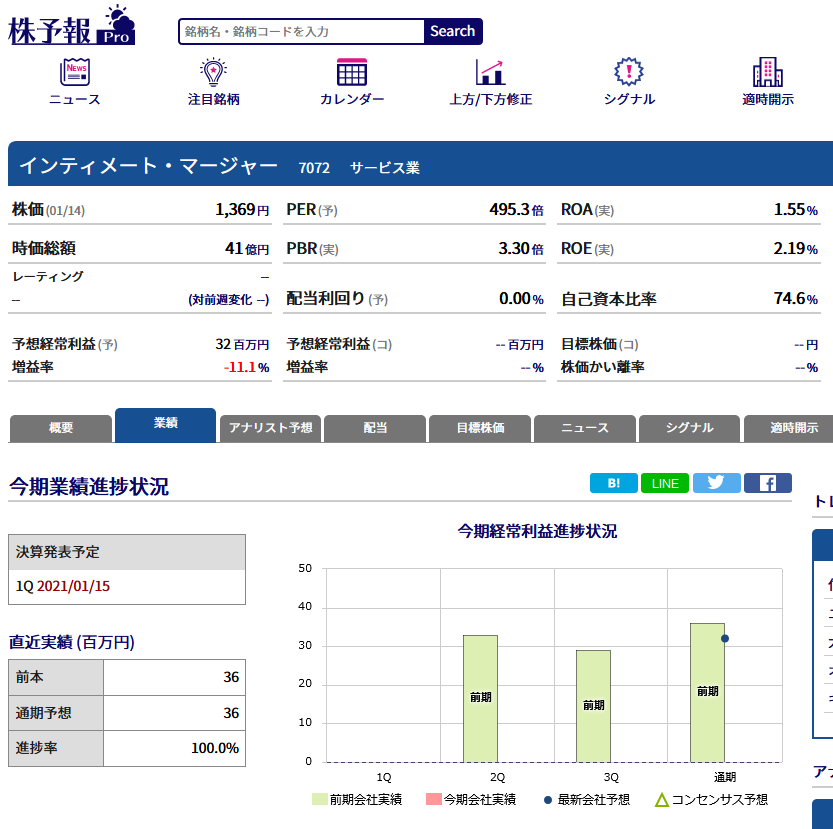
Task: Click the 株予報 Pro logo
Action: coord(72,26)
